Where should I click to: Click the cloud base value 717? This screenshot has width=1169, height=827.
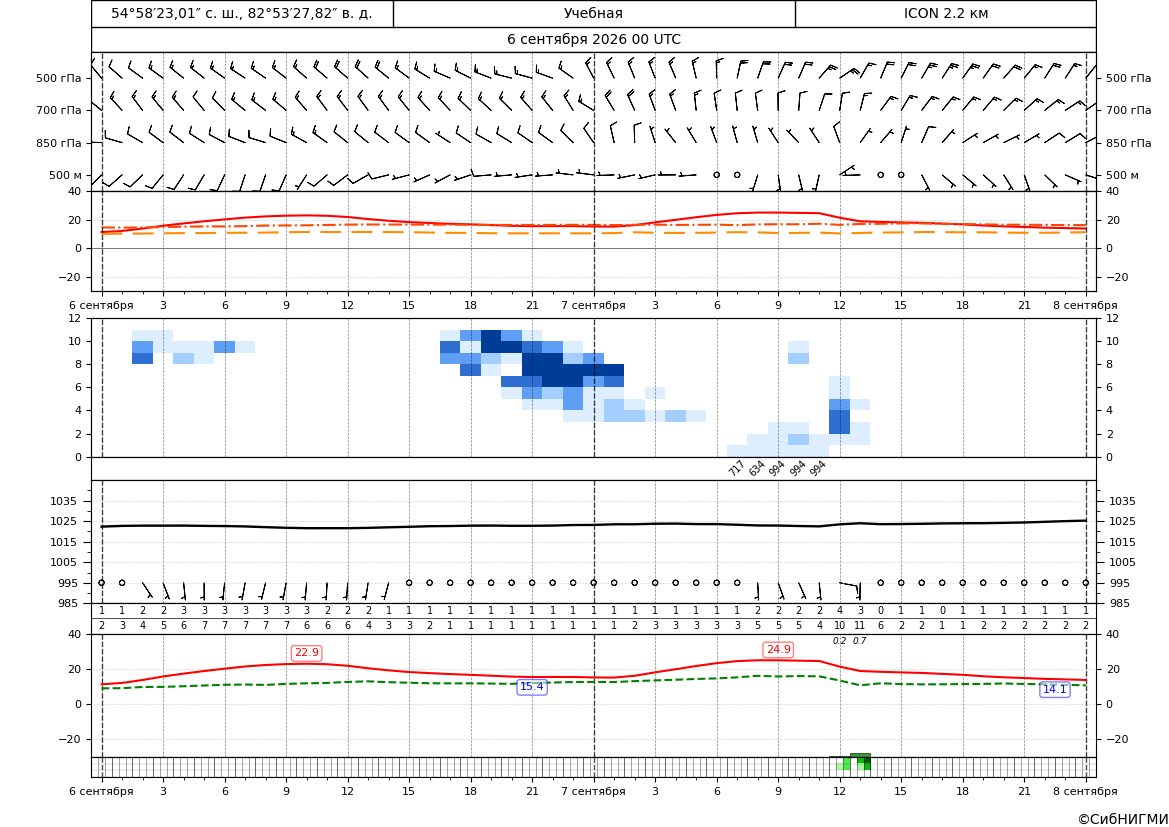[736, 469]
